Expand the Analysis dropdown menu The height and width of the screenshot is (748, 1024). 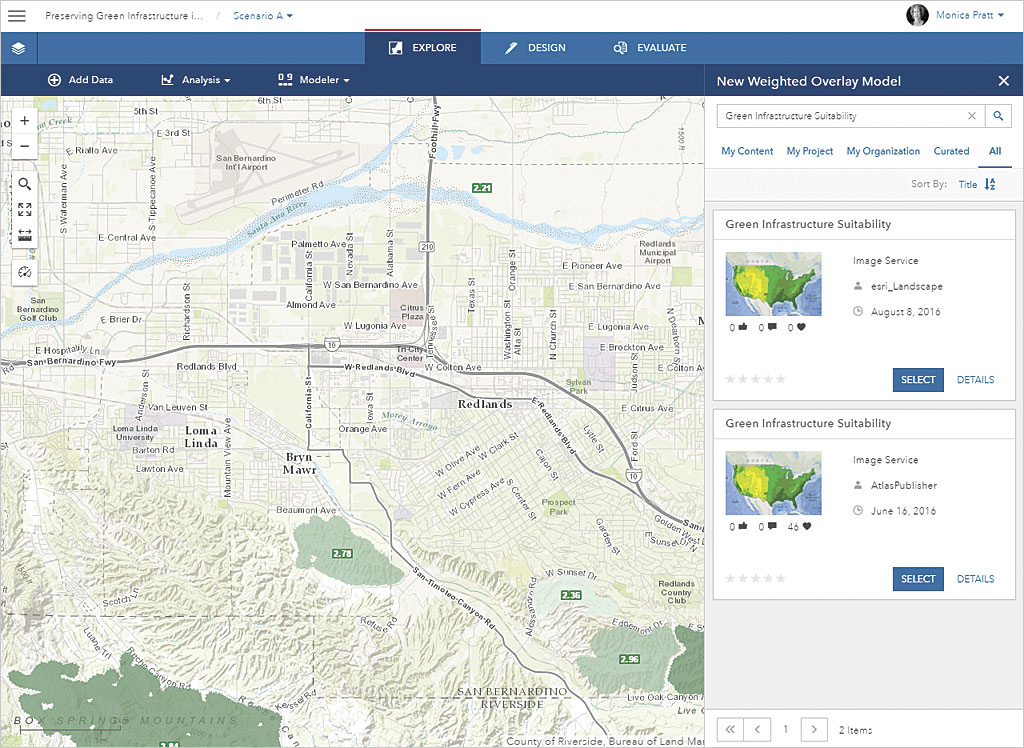(x=196, y=80)
